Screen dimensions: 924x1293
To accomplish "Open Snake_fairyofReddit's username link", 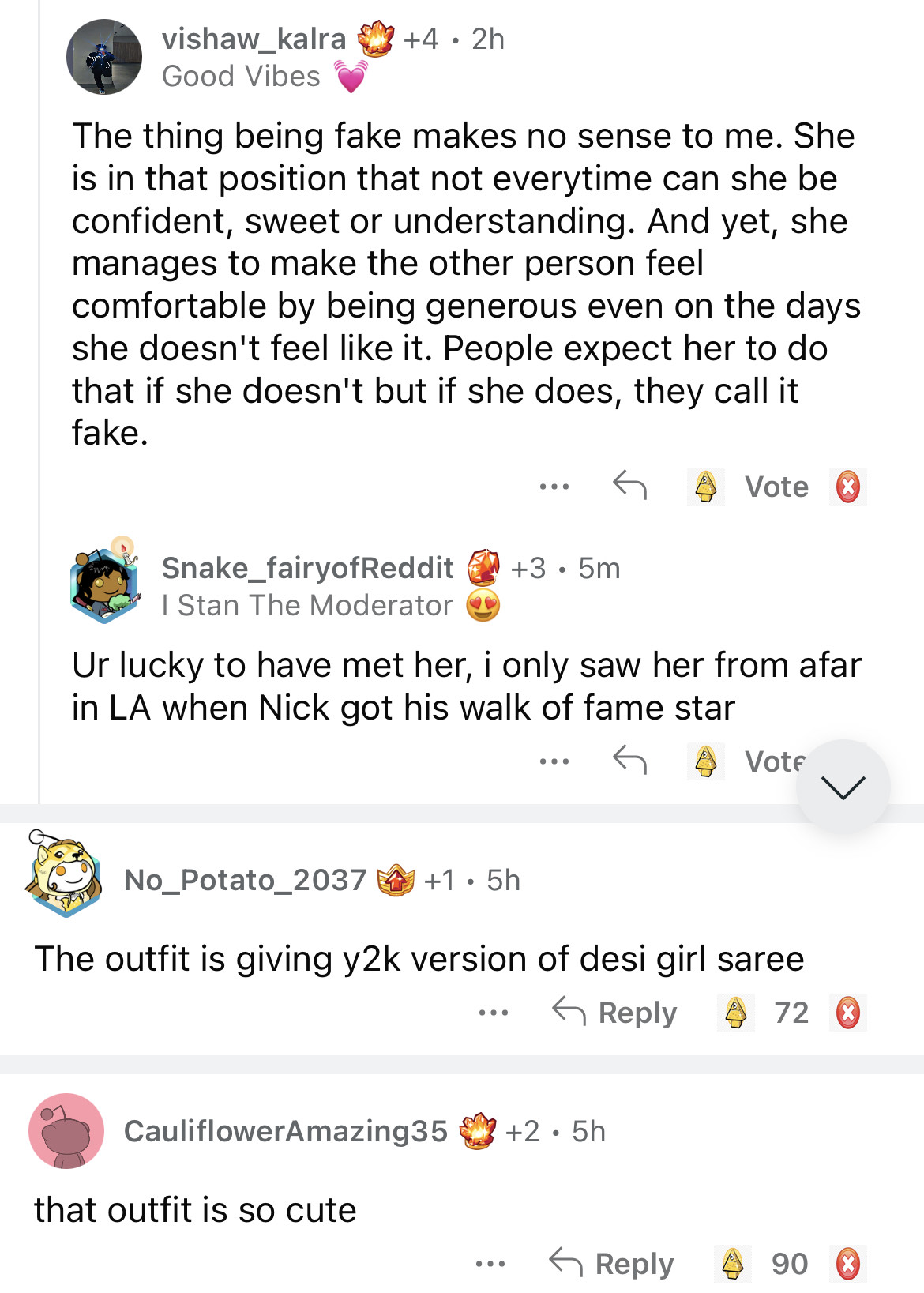I will (307, 568).
